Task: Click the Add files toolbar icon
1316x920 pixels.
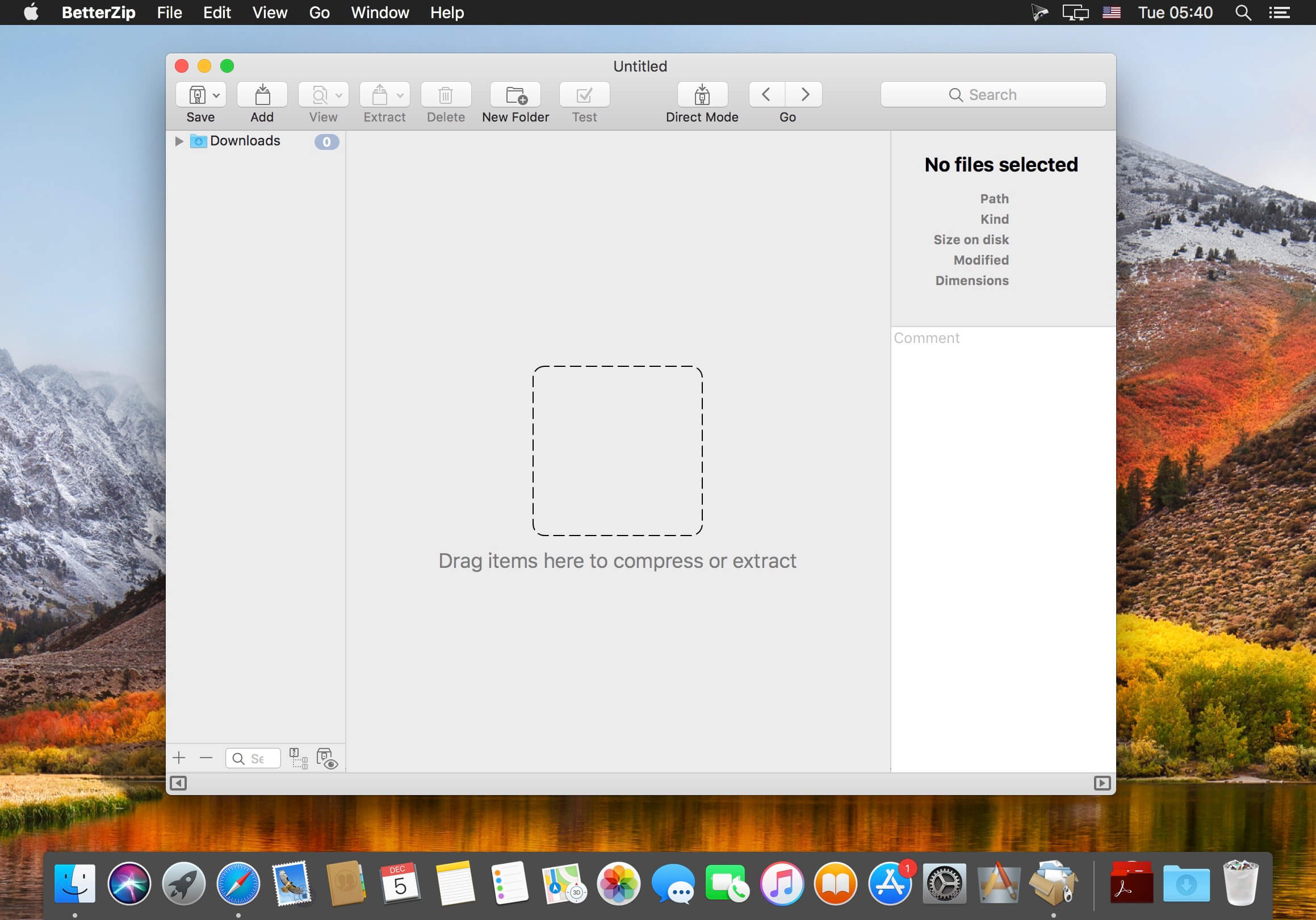Action: [x=262, y=95]
